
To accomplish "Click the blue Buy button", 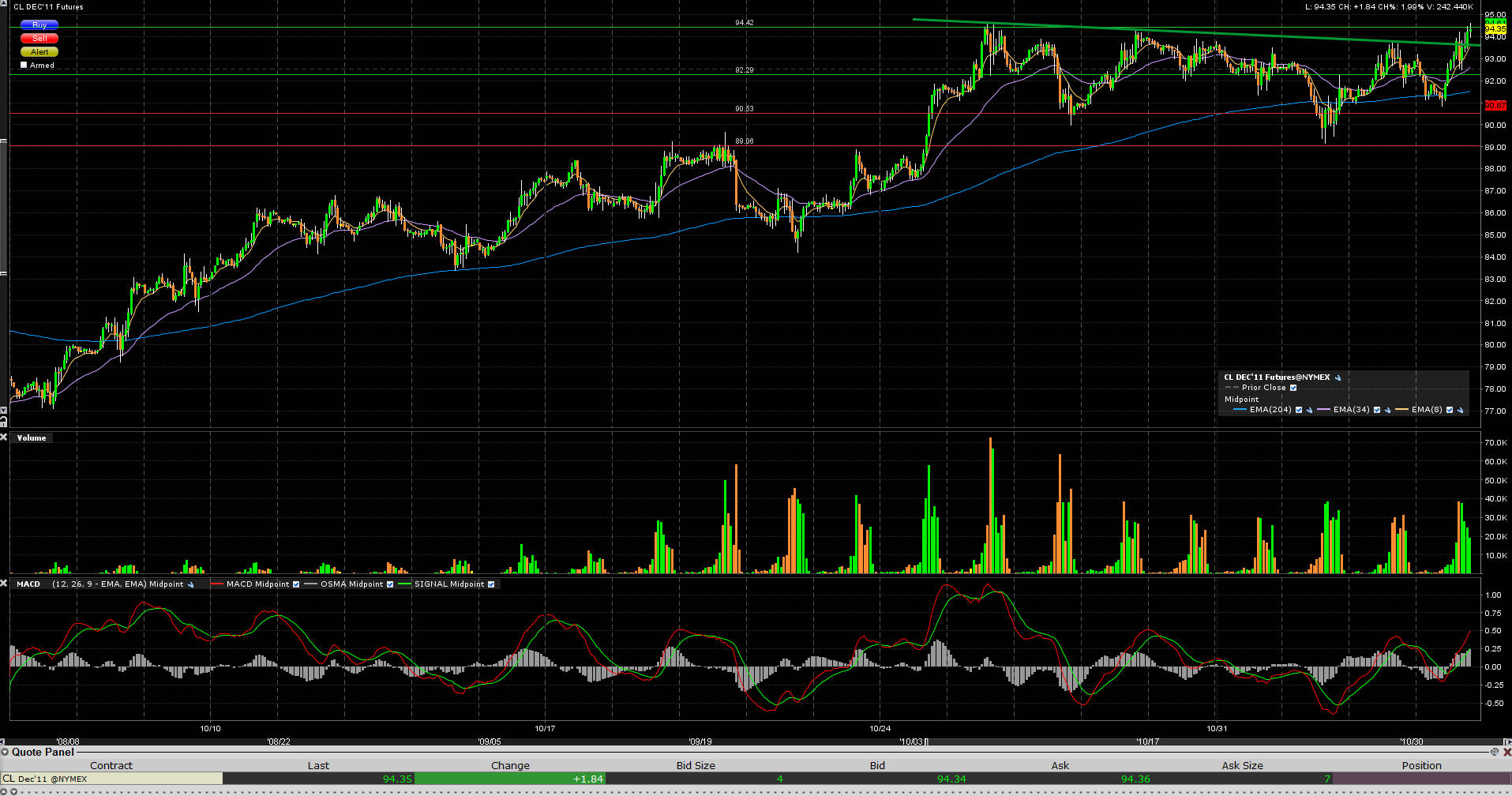I will (39, 25).
